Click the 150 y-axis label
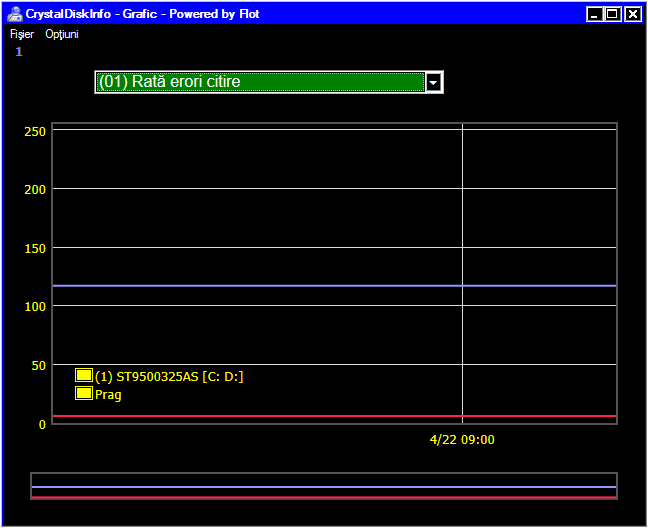This screenshot has height=528, width=648. (x=35, y=248)
